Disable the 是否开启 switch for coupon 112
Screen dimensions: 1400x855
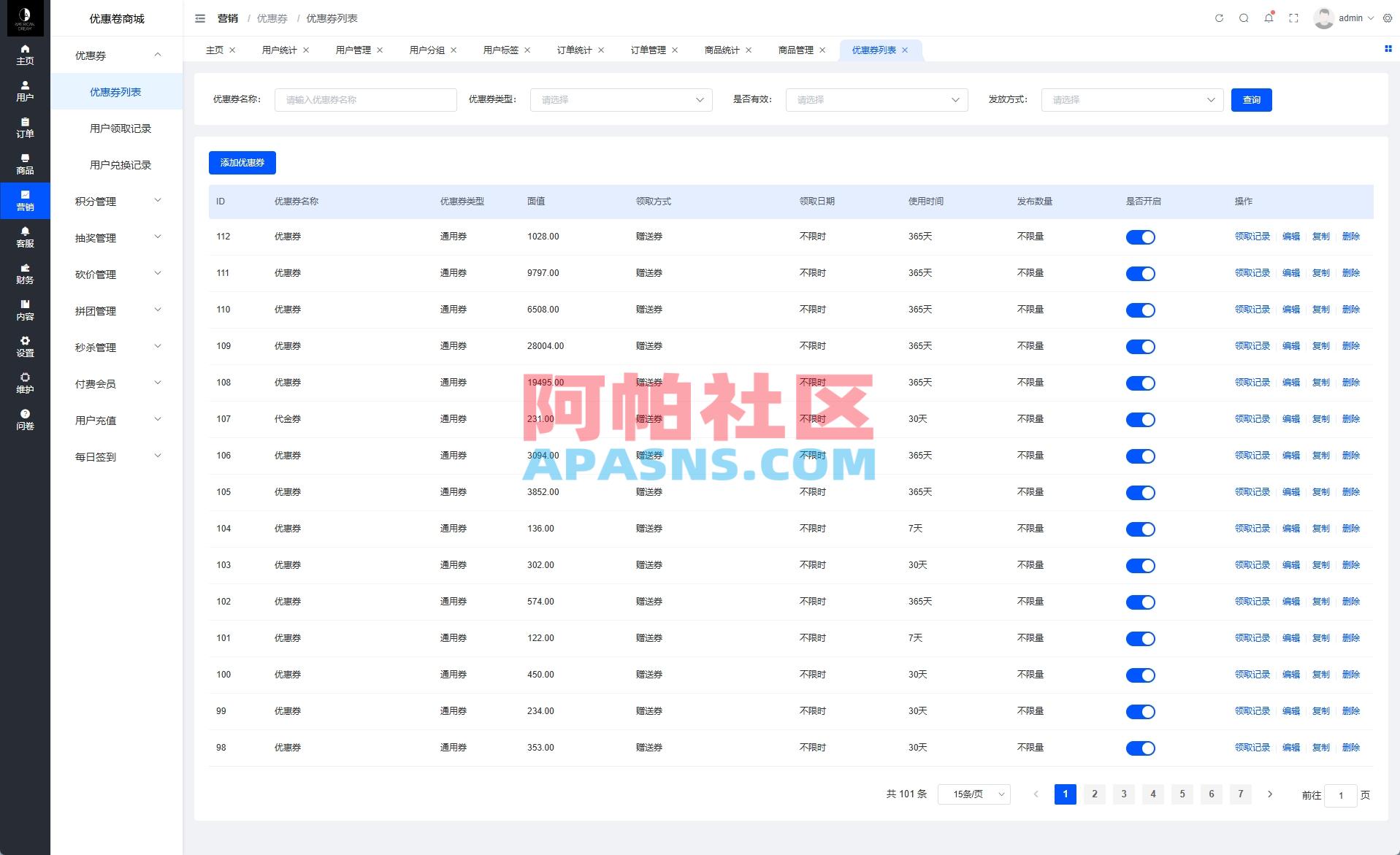pyautogui.click(x=1141, y=237)
